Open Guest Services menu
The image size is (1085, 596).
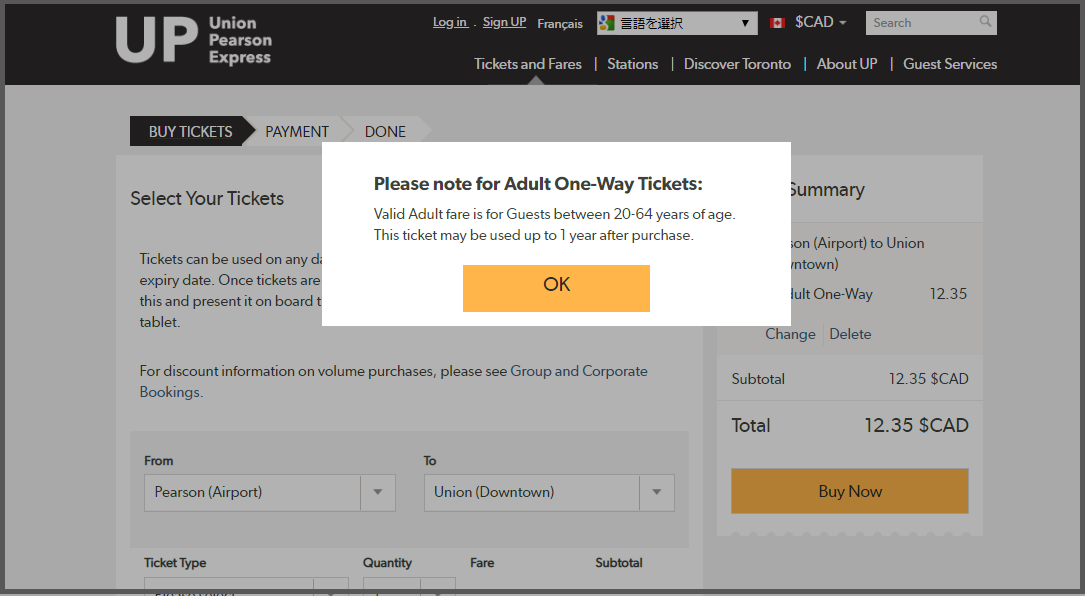pos(950,64)
